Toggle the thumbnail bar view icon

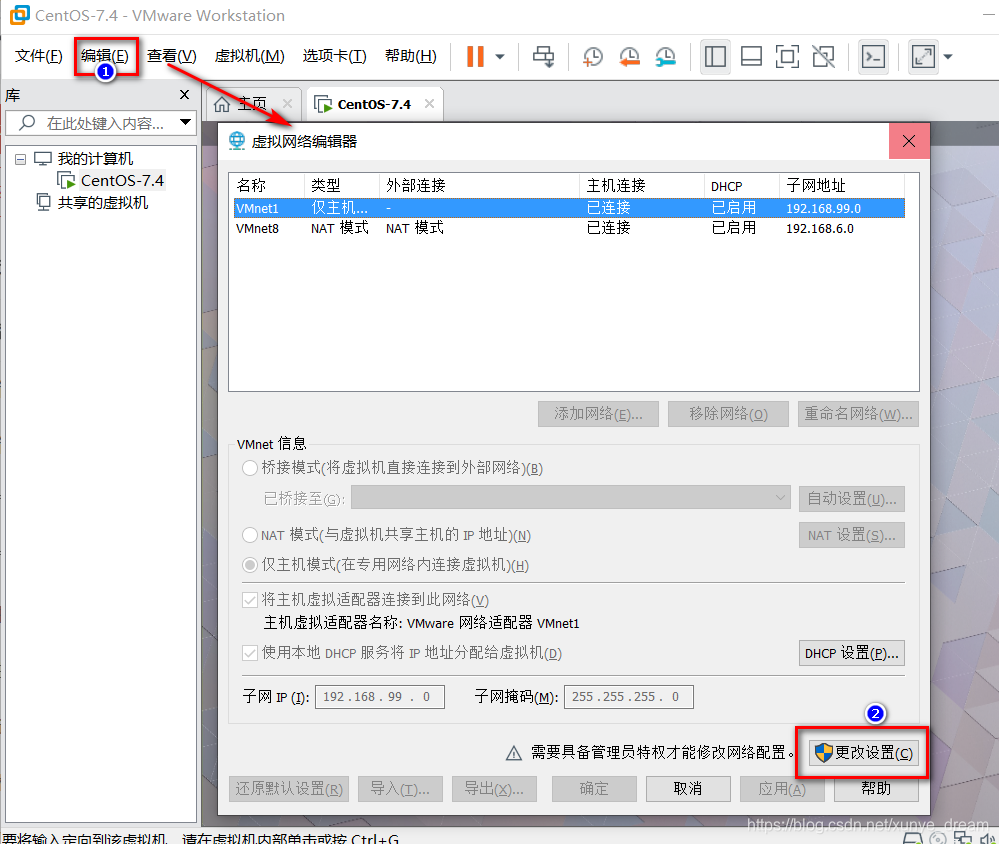pyautogui.click(x=752, y=57)
